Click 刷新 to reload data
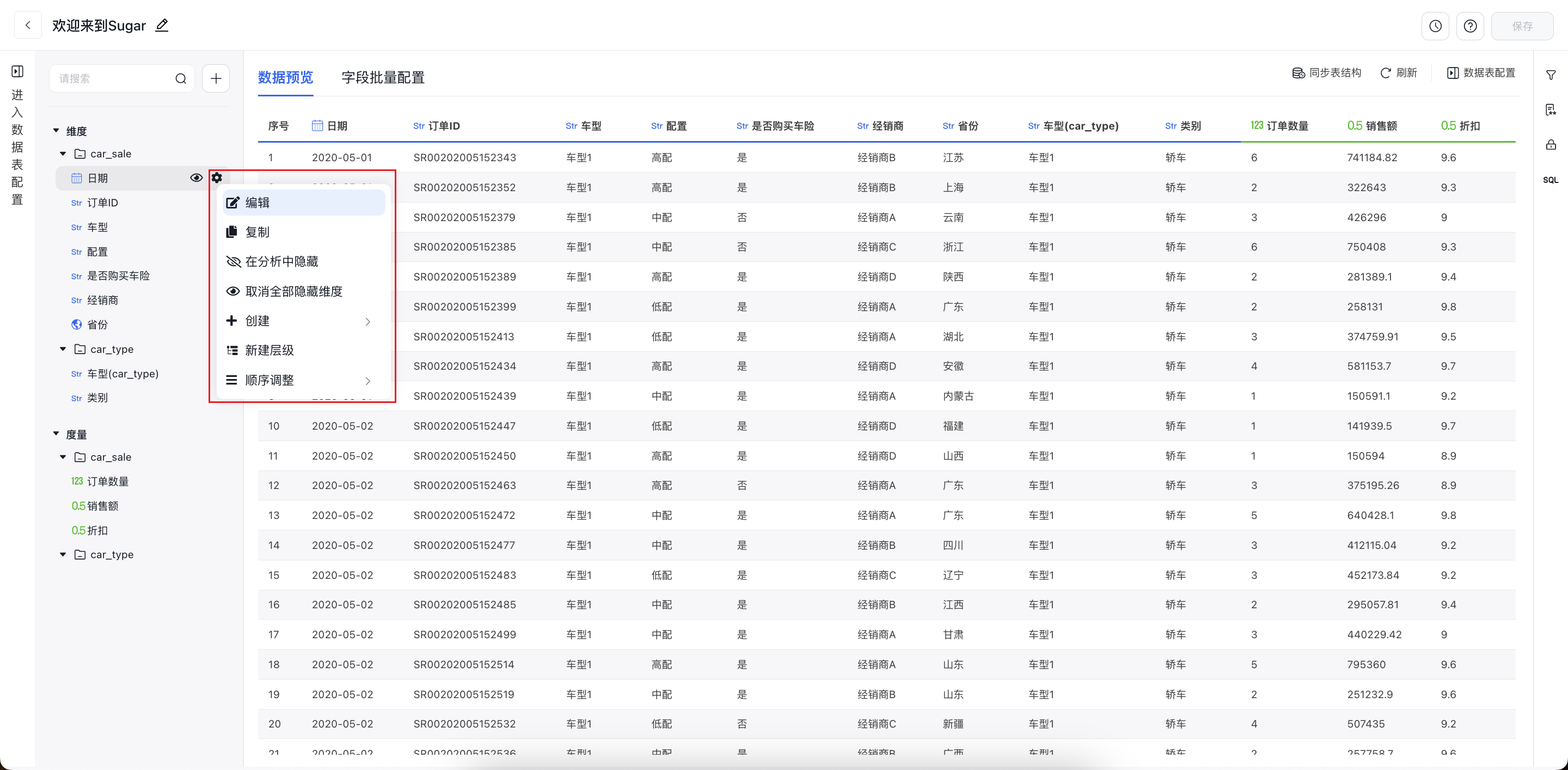 [1399, 73]
